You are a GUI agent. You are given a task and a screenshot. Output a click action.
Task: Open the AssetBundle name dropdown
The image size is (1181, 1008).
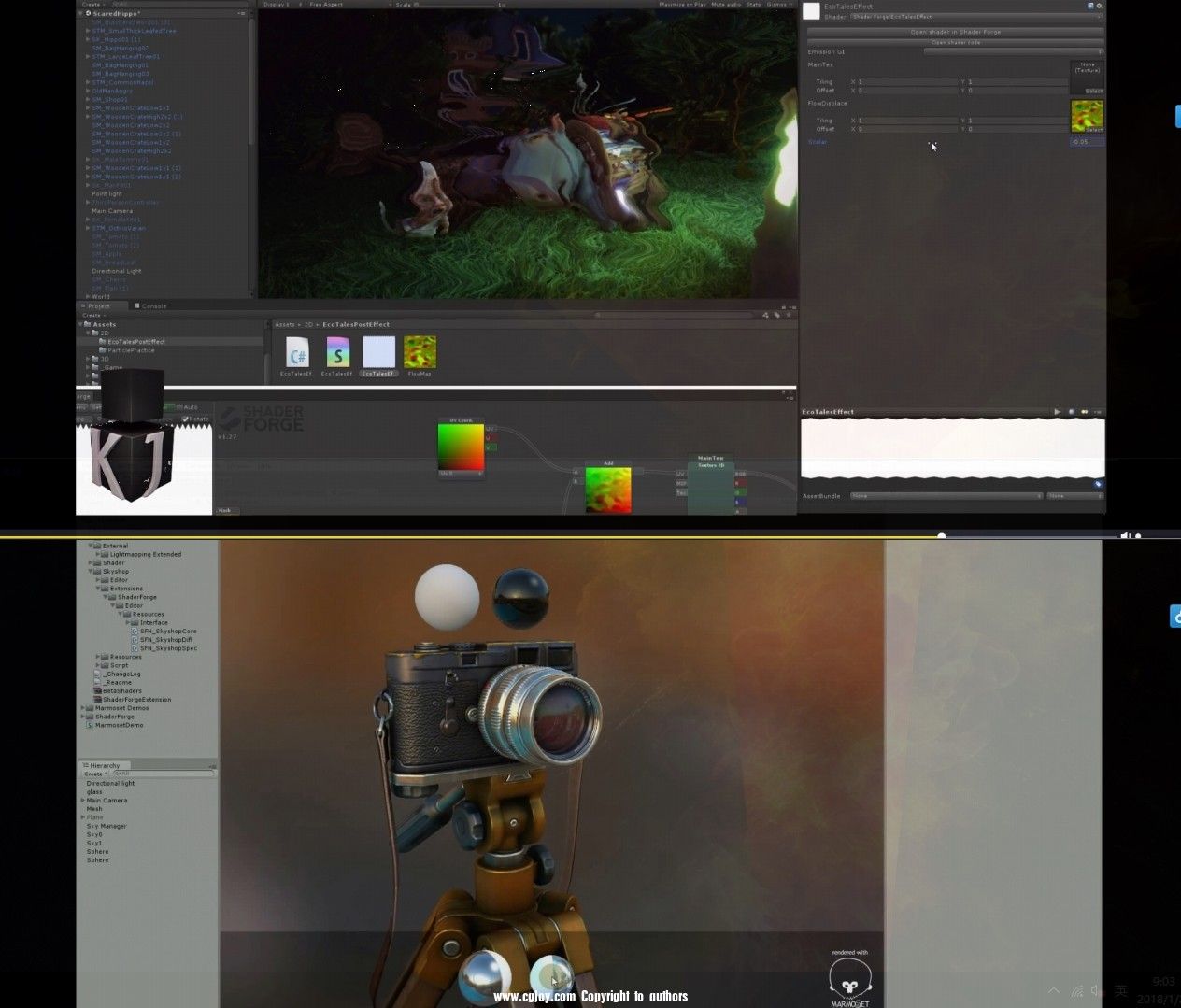pyautogui.click(x=946, y=496)
